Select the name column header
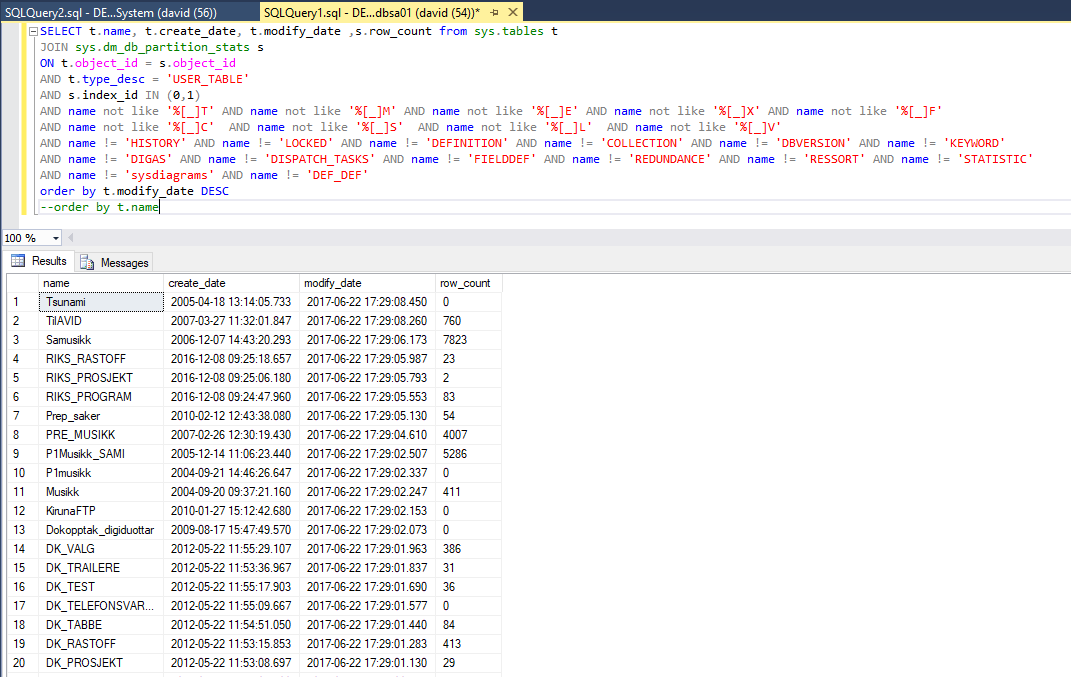Screen dimensions: 1071x677 100,283
